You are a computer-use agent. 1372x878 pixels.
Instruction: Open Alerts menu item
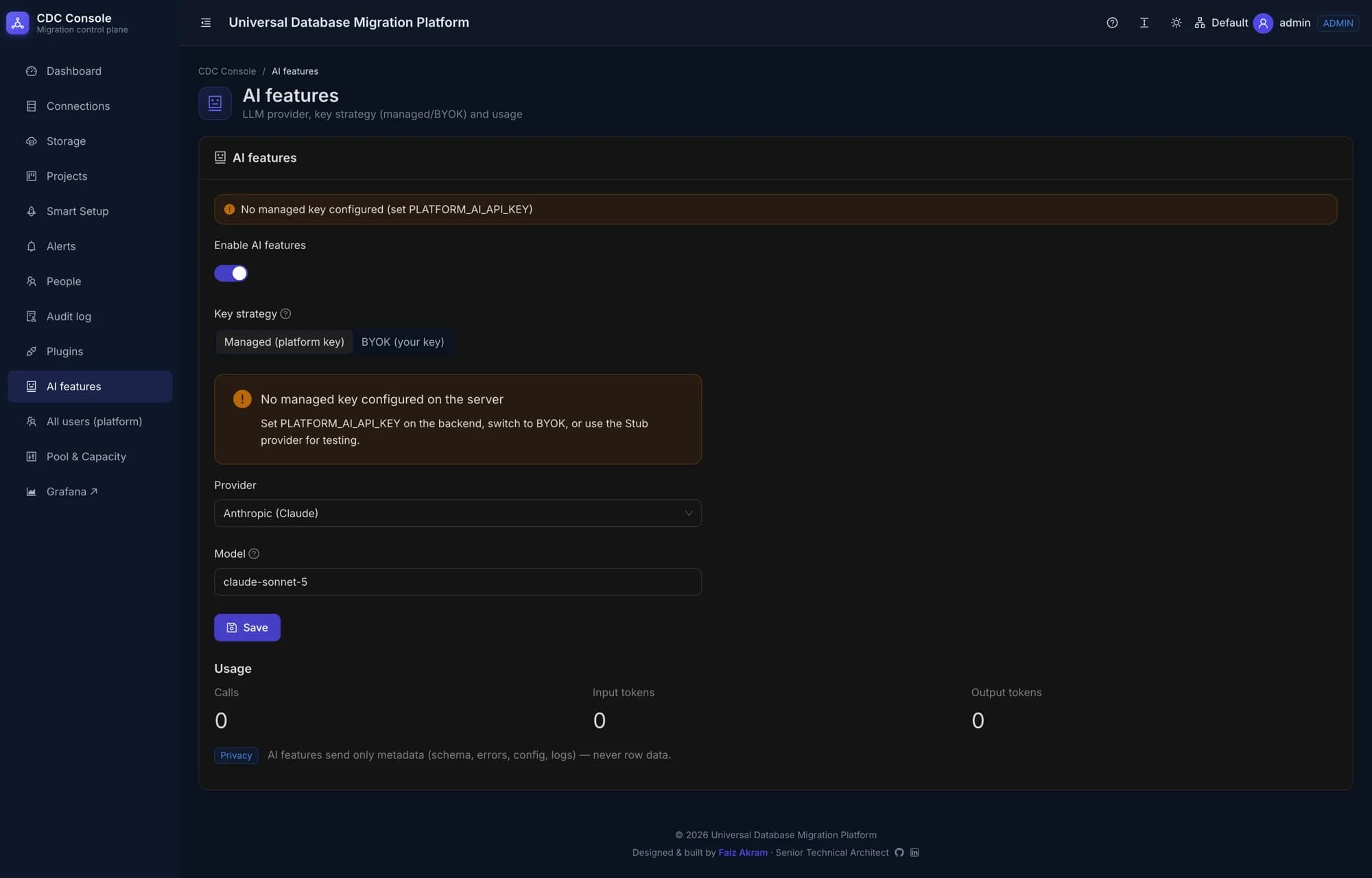(90, 246)
